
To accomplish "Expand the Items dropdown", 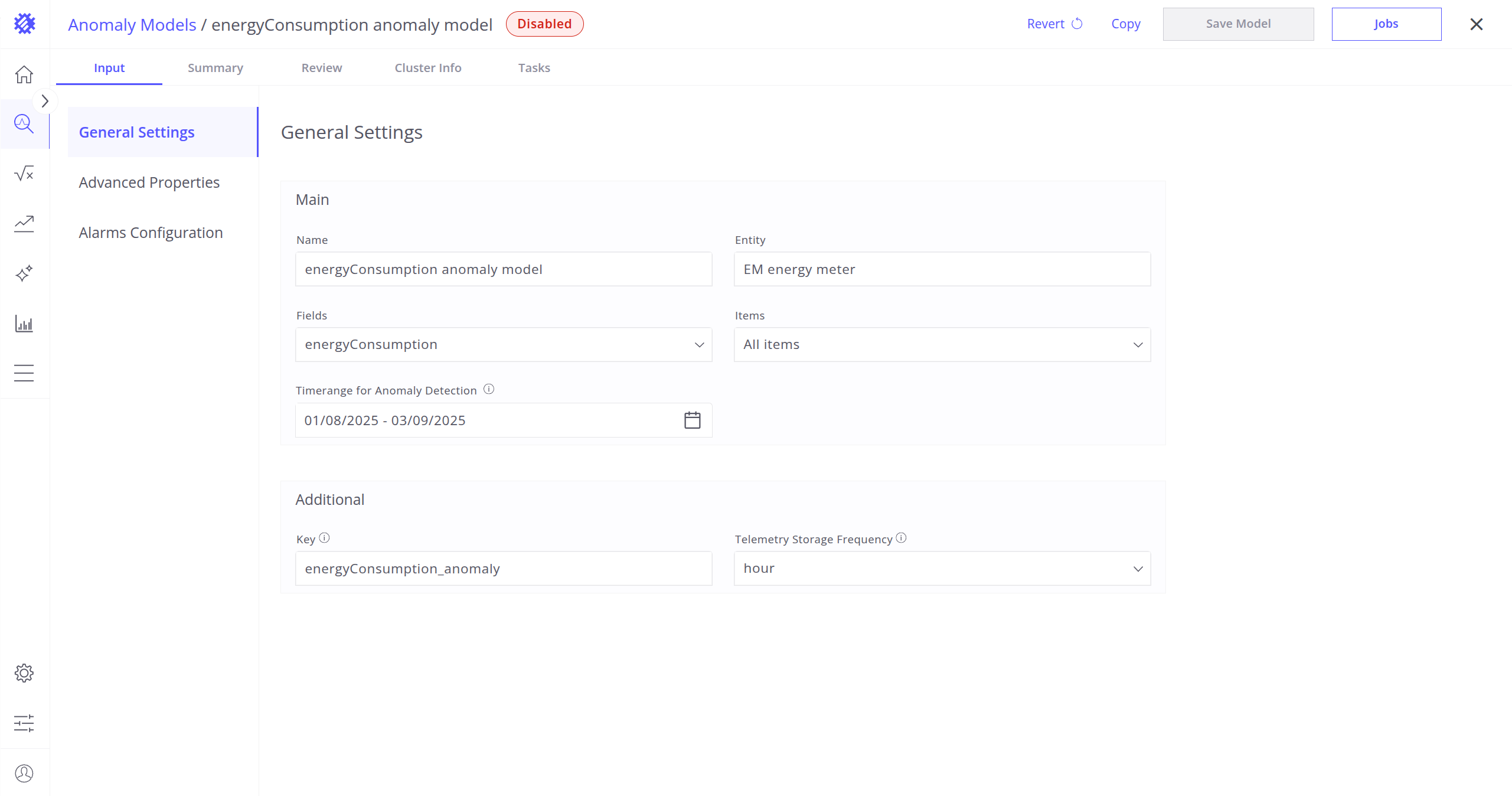I will pyautogui.click(x=942, y=345).
